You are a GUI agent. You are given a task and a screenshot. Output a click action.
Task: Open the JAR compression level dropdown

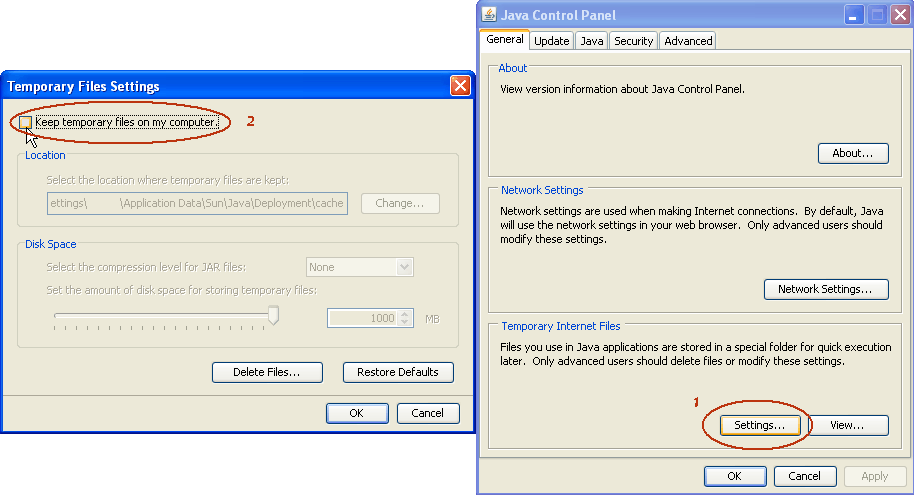404,267
